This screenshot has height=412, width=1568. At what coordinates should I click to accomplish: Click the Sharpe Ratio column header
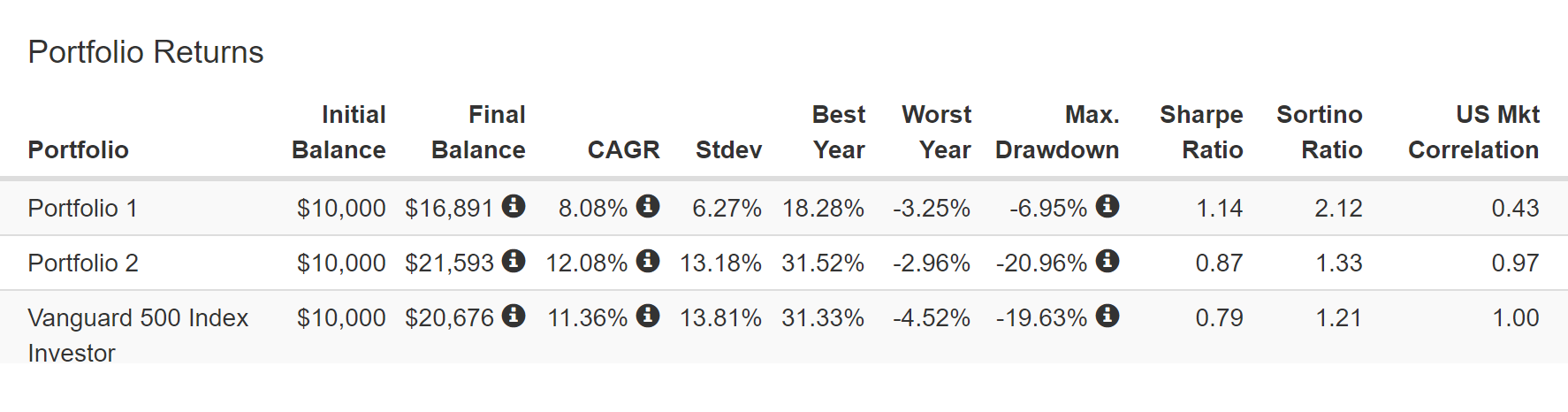point(1201,133)
